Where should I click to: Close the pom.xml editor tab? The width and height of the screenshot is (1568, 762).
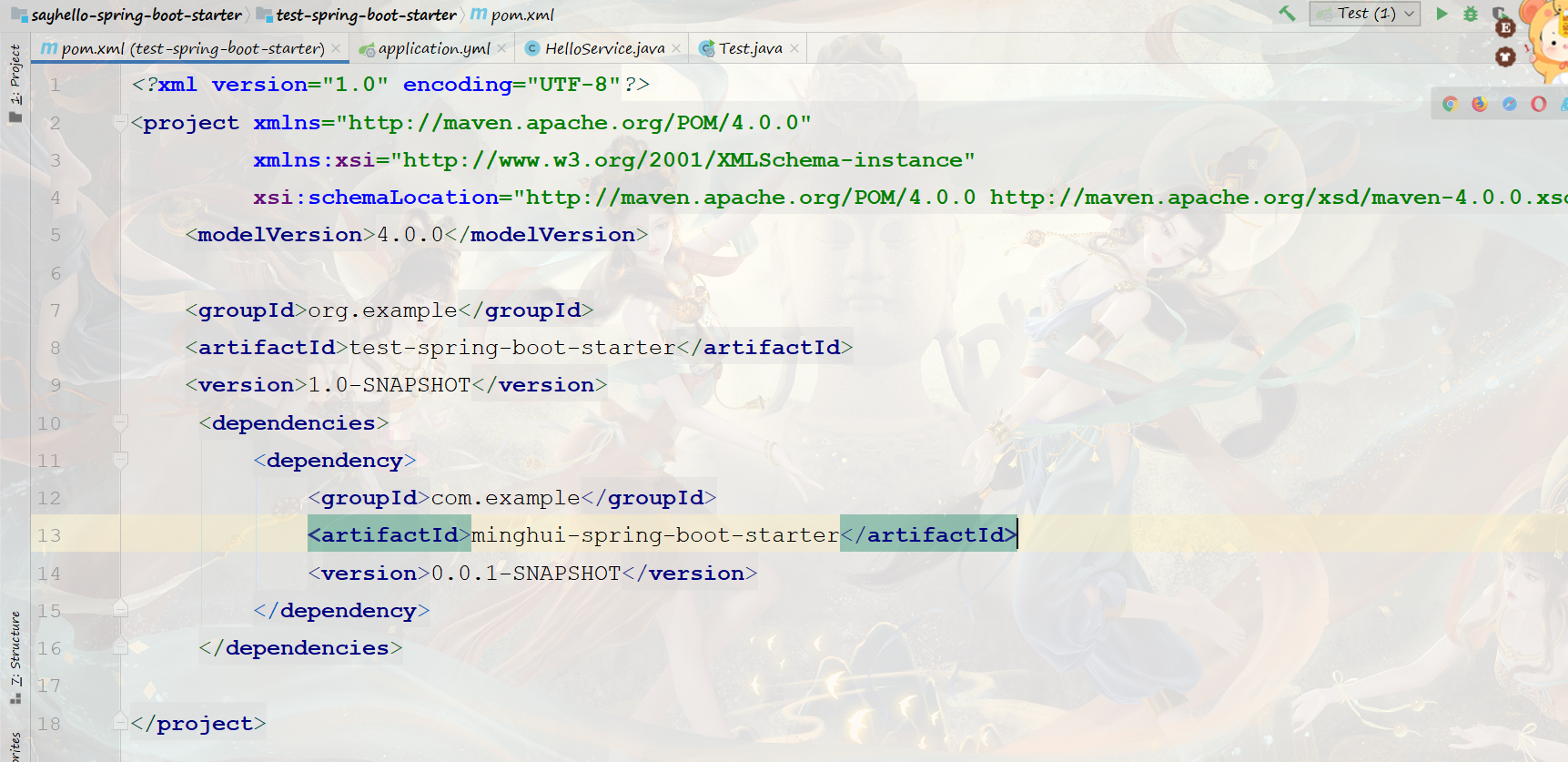pos(336,48)
